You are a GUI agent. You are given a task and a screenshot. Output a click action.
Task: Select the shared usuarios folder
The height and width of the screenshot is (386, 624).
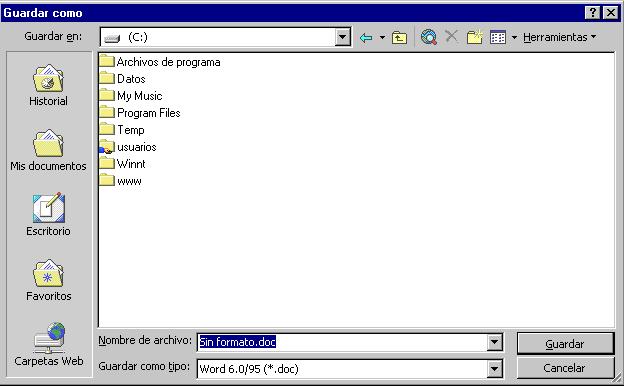pyautogui.click(x=128, y=147)
